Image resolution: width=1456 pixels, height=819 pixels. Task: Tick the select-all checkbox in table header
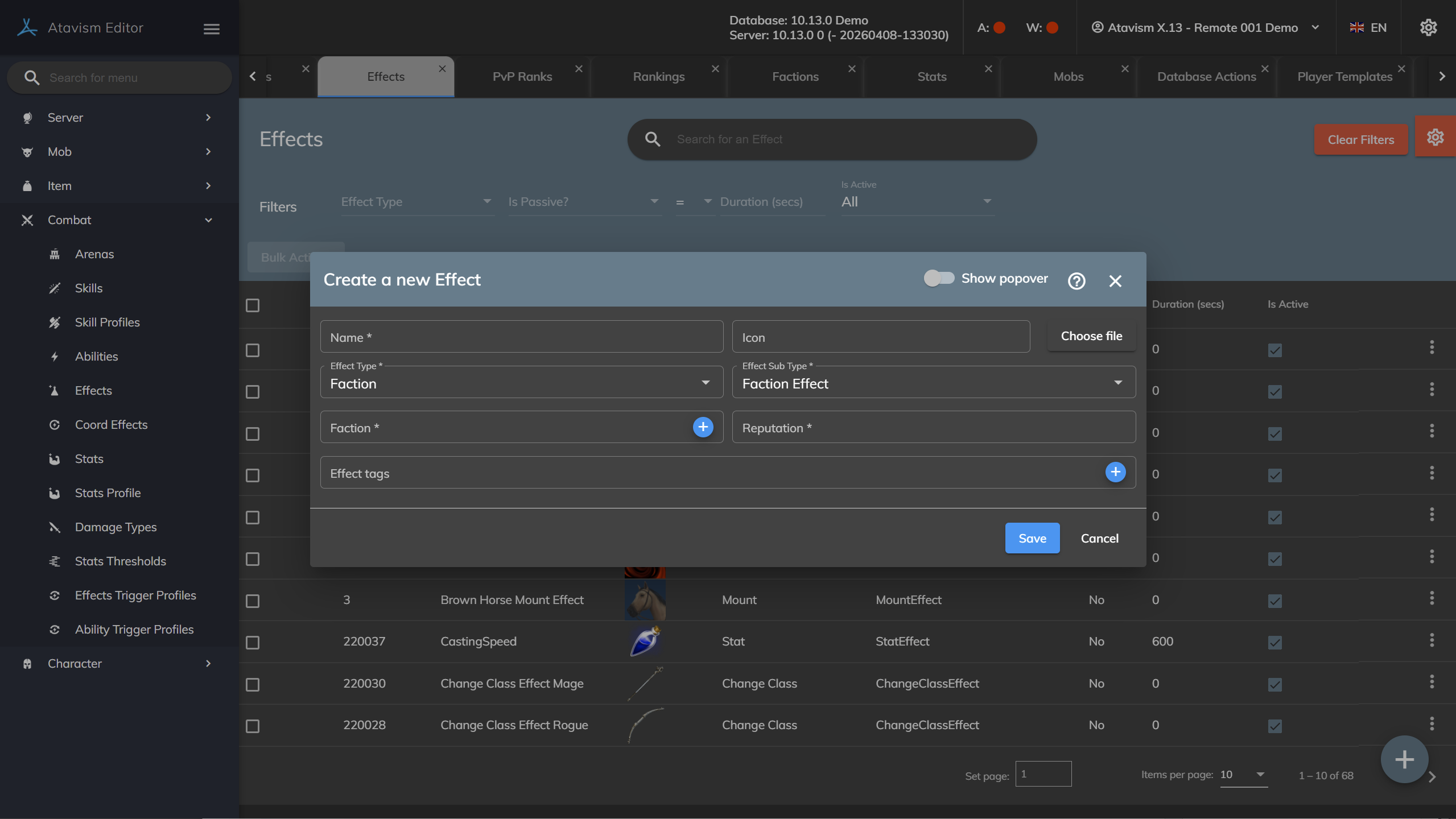253,305
